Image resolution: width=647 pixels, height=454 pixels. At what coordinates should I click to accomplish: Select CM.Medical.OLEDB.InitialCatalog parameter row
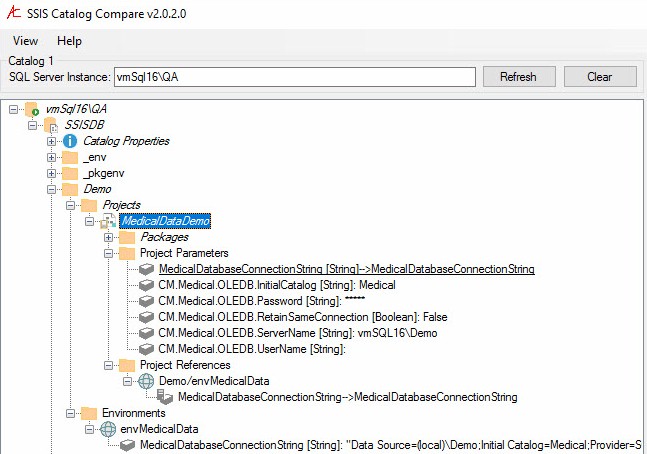coord(277,285)
